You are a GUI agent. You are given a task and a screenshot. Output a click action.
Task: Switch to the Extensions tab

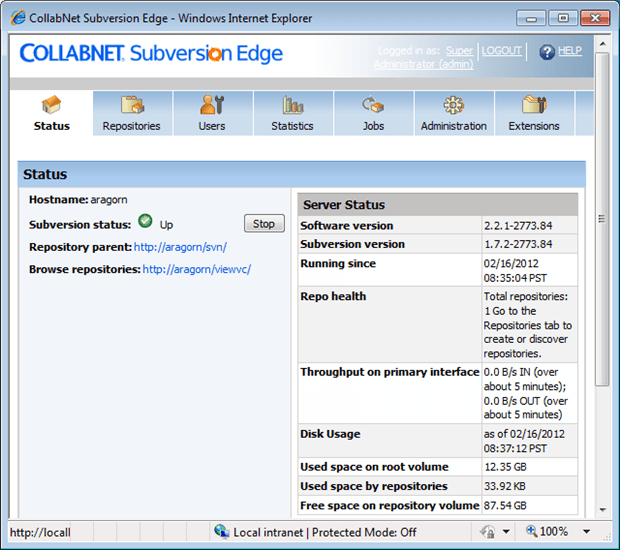pos(534,113)
